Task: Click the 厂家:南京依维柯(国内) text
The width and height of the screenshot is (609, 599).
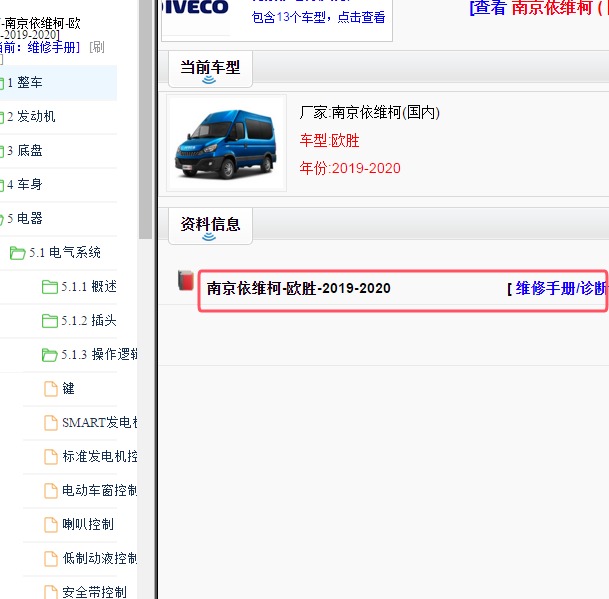Action: (369, 113)
